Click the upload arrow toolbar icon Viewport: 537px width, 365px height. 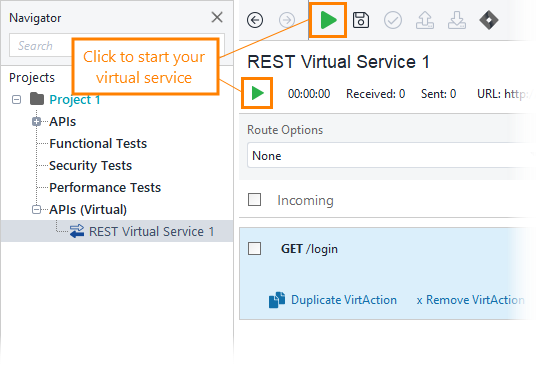click(425, 20)
